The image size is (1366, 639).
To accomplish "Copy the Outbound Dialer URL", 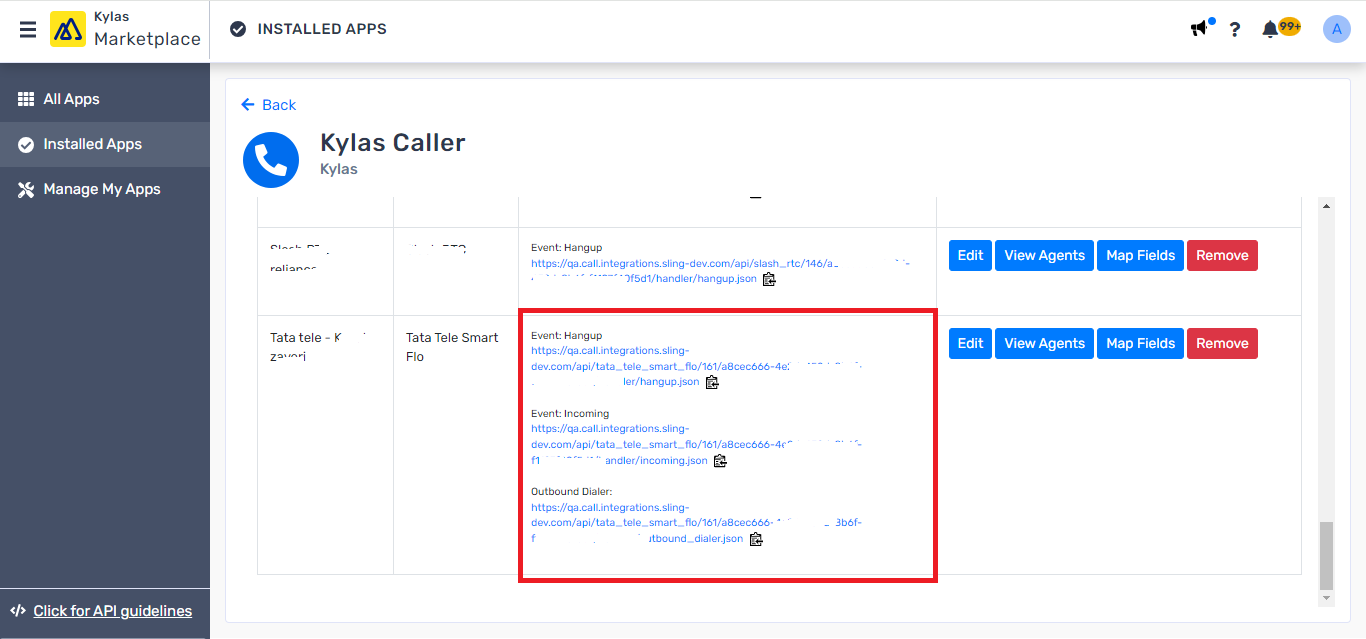I will pos(756,539).
